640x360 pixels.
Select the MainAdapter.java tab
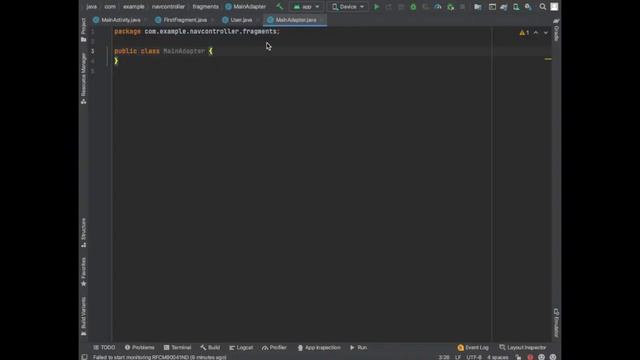295,20
